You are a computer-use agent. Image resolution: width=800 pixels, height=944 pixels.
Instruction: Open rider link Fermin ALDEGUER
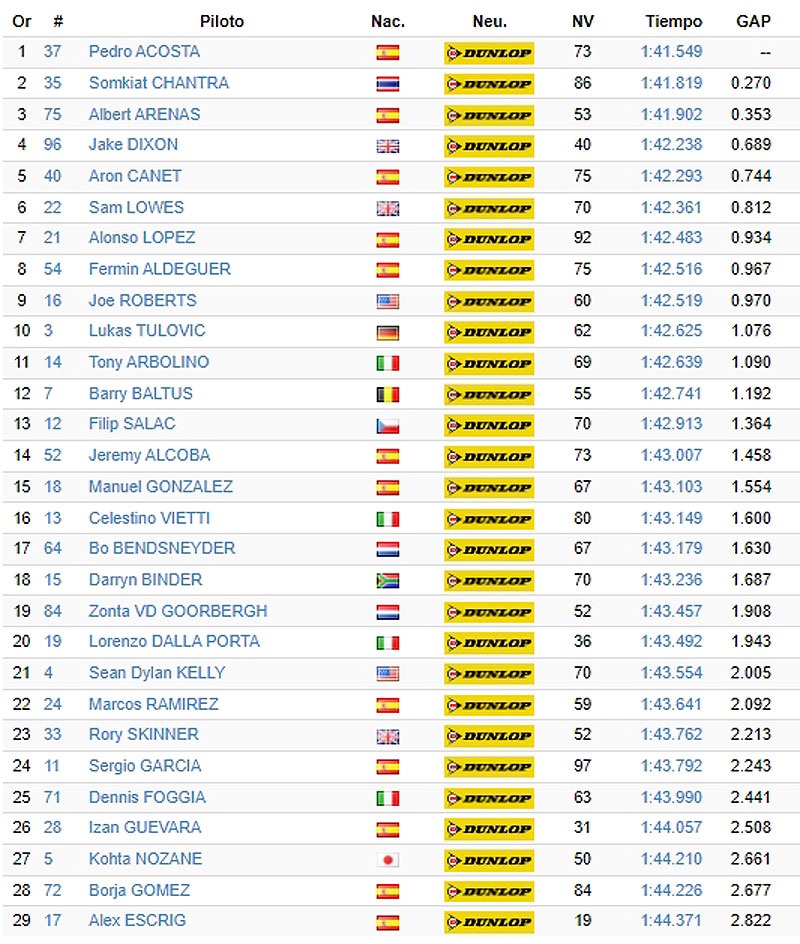point(160,269)
